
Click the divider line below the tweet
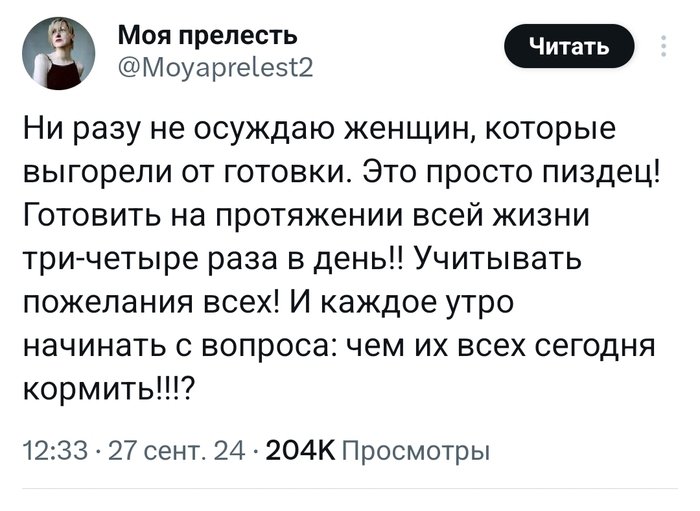point(350,487)
